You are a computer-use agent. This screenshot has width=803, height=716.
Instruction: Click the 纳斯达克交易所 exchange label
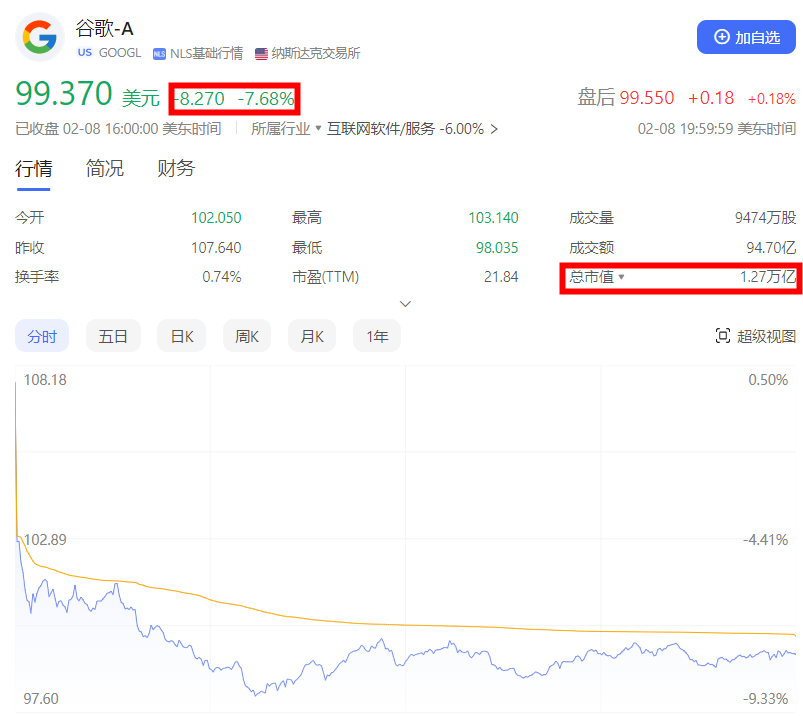point(315,53)
